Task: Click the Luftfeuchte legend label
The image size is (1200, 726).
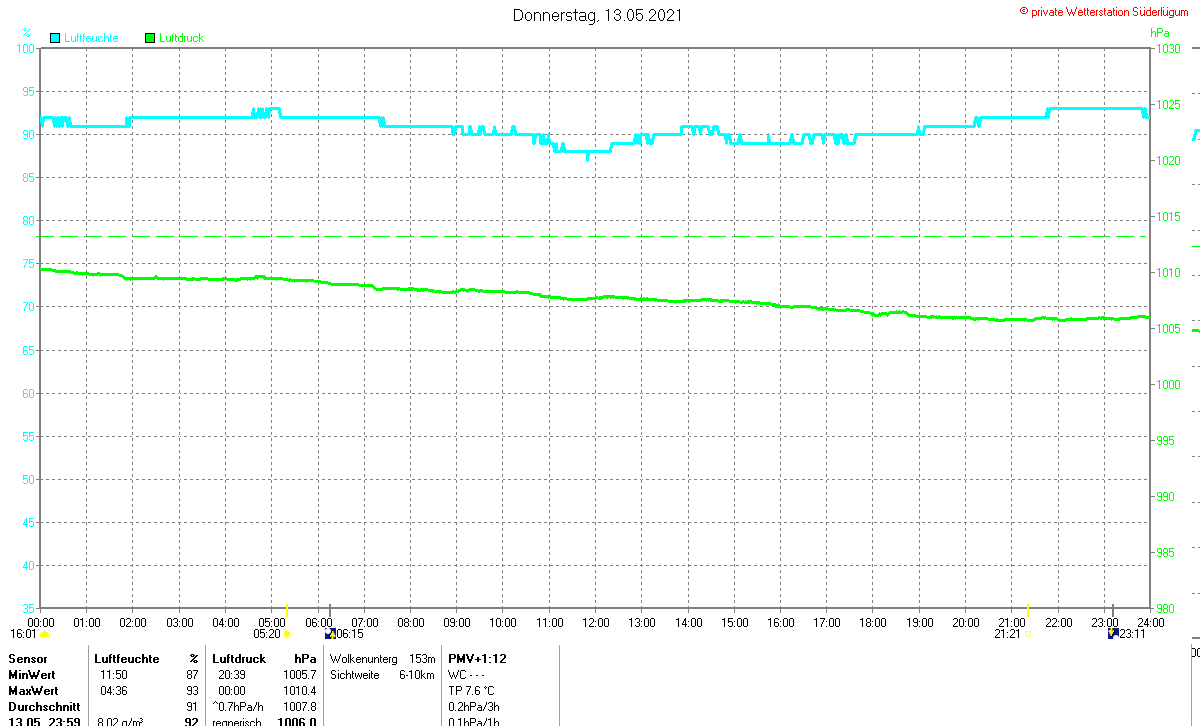Action: tap(91, 38)
